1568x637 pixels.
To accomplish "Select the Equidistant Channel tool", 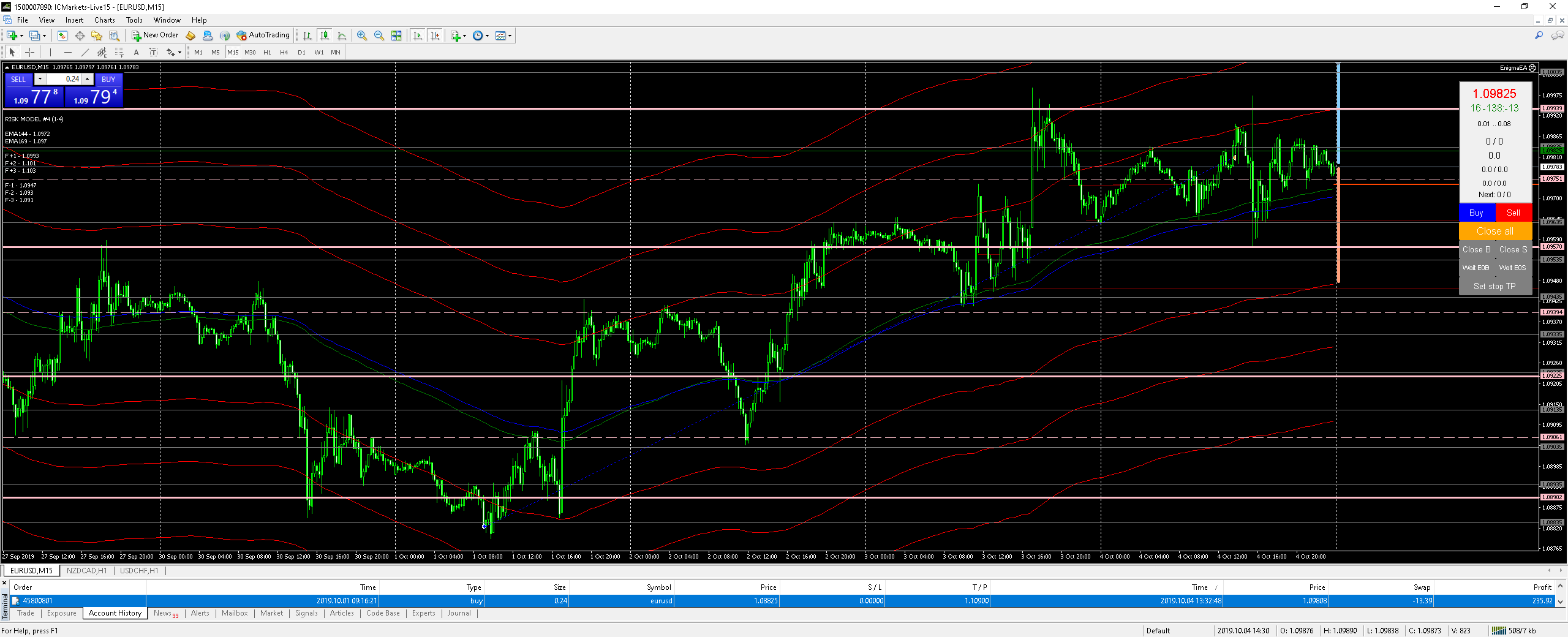I will pyautogui.click(x=102, y=53).
